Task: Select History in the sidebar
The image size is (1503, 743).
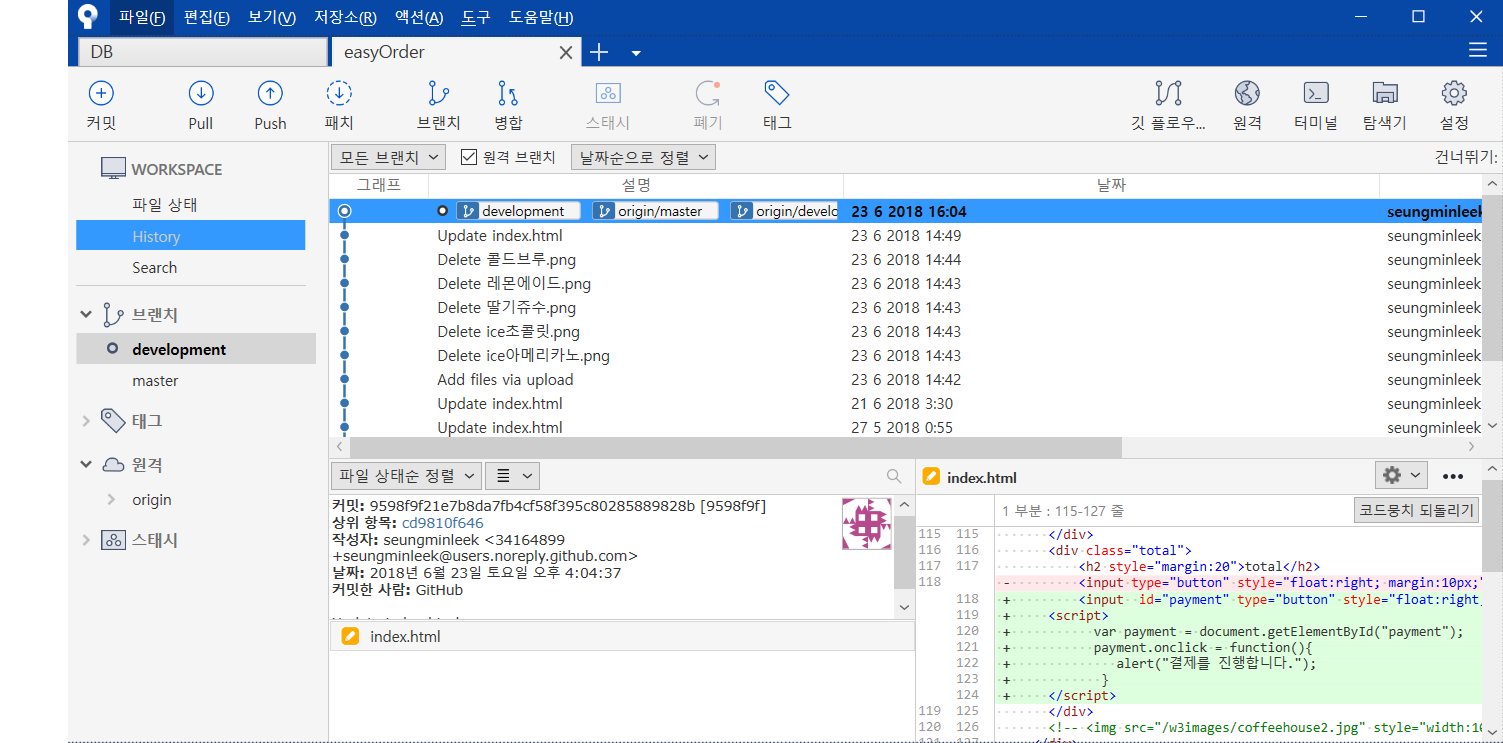Action: [x=190, y=236]
